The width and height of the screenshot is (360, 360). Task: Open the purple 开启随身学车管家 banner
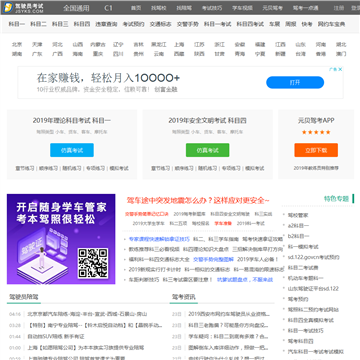[61, 239]
